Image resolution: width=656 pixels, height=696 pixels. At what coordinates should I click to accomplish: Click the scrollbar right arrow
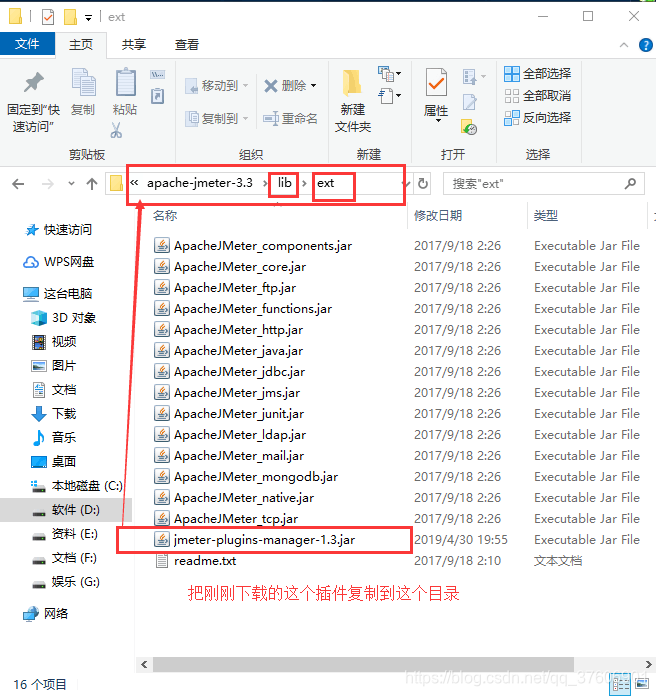(648, 664)
